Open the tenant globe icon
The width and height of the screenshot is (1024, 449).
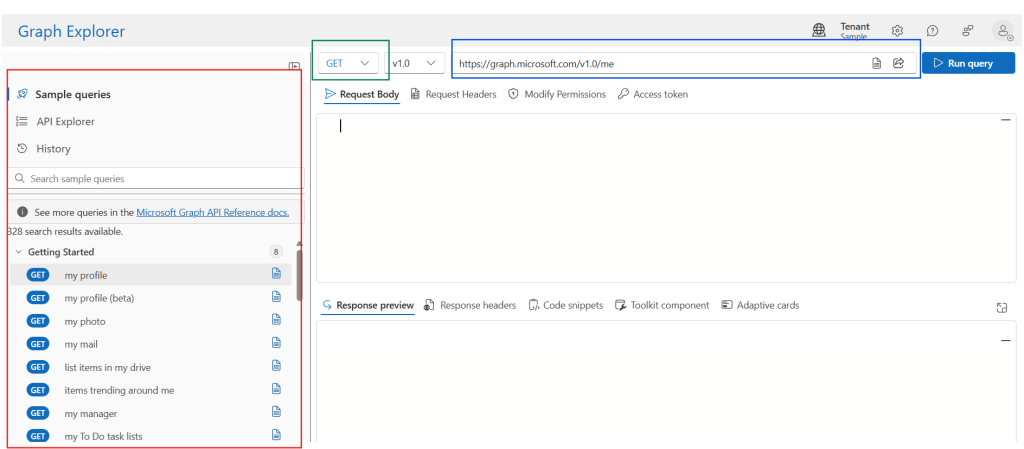click(x=819, y=30)
